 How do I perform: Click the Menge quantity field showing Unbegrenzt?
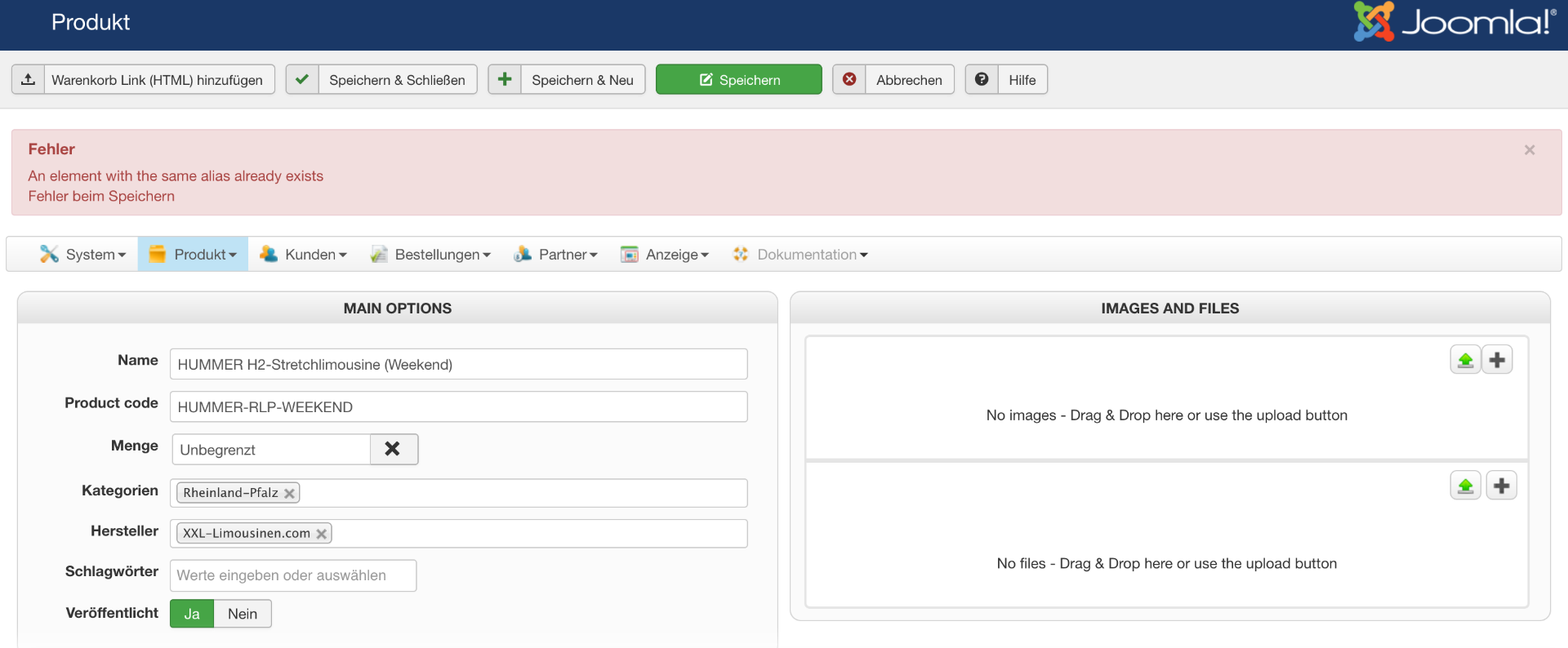tap(271, 449)
